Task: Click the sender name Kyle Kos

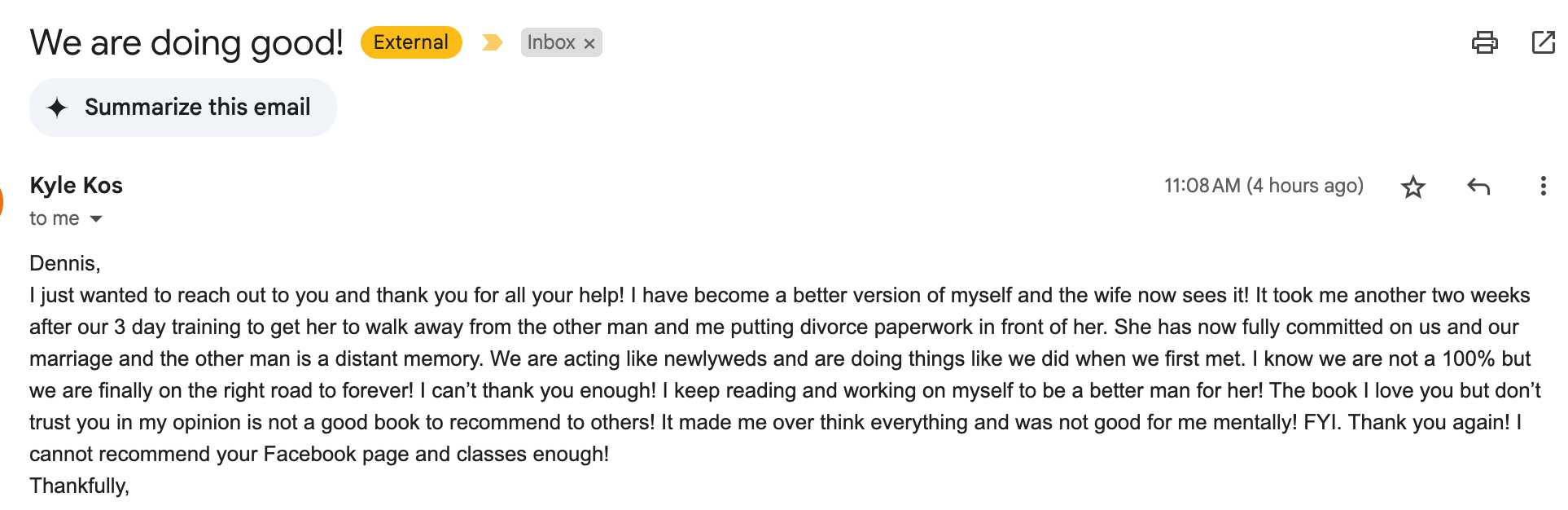Action: point(76,186)
